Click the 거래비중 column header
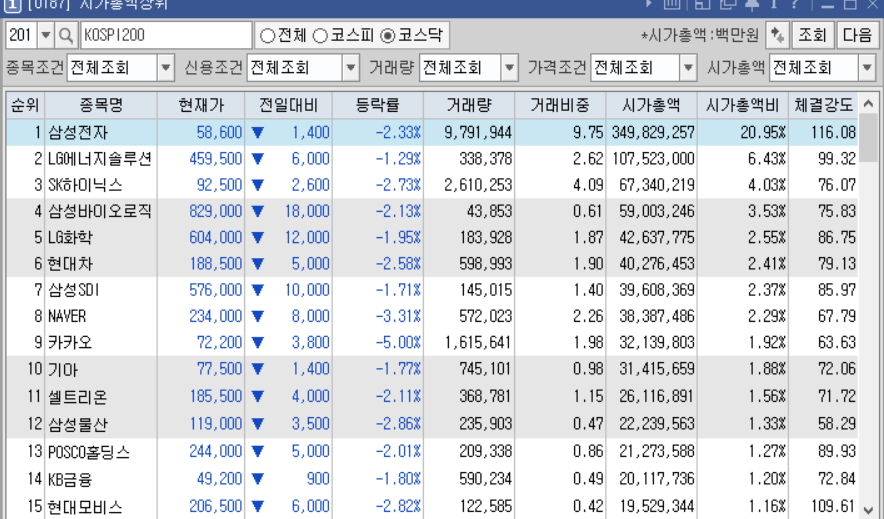Viewport: 884px width, 519px height. coord(560,105)
